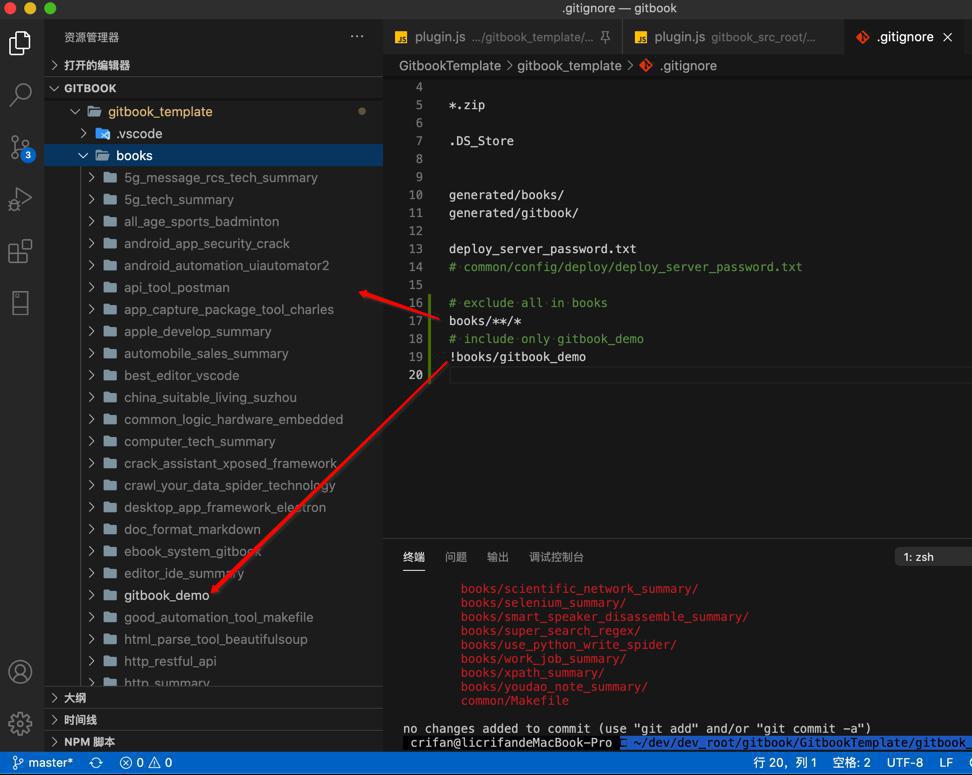
Task: Click the Accounts icon in activity bar
Action: [20, 672]
